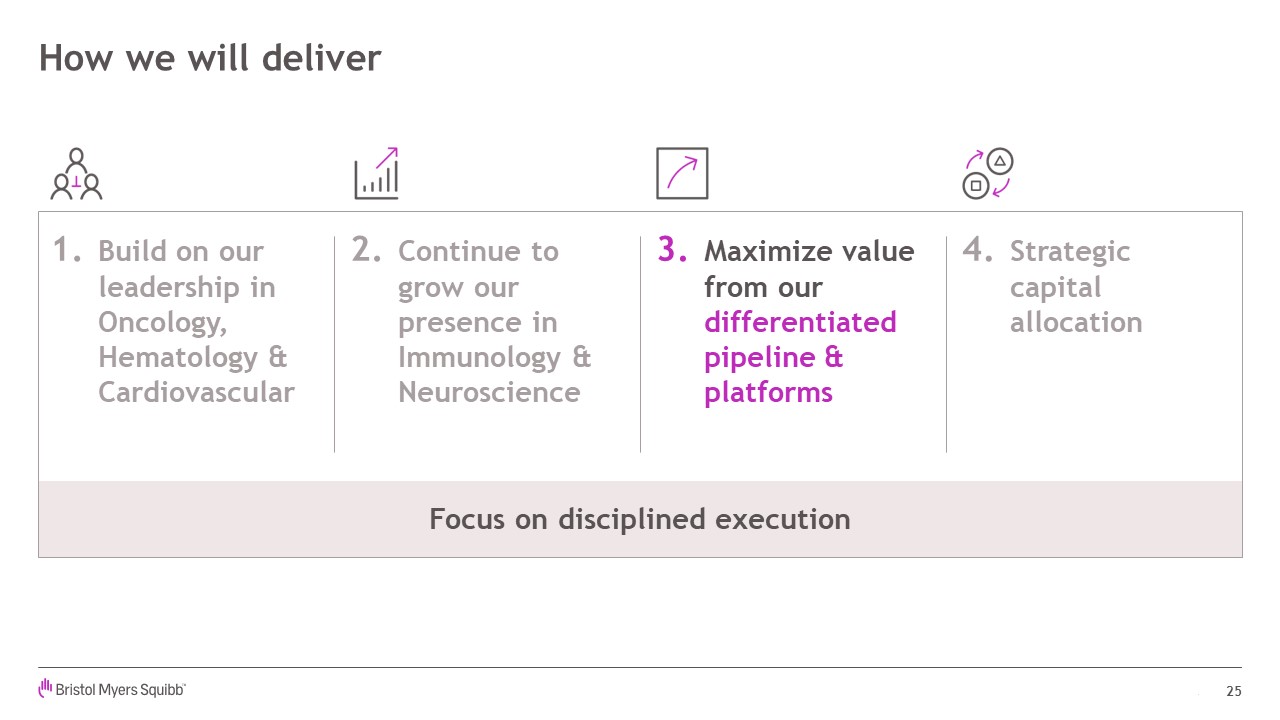Click the gray number 4

coord(977,251)
